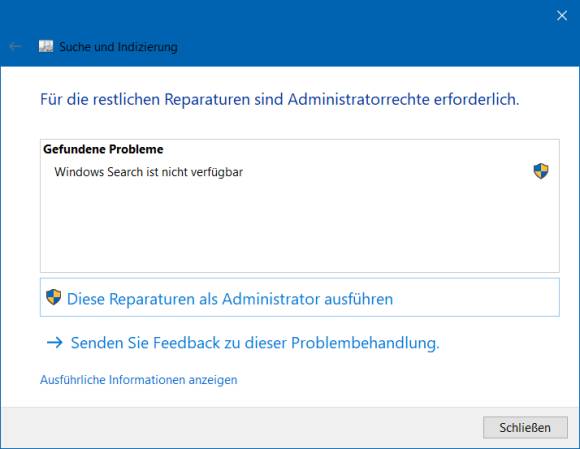Close the dialog with the X icon
Screen dimensions: 580x449
click(562, 15)
